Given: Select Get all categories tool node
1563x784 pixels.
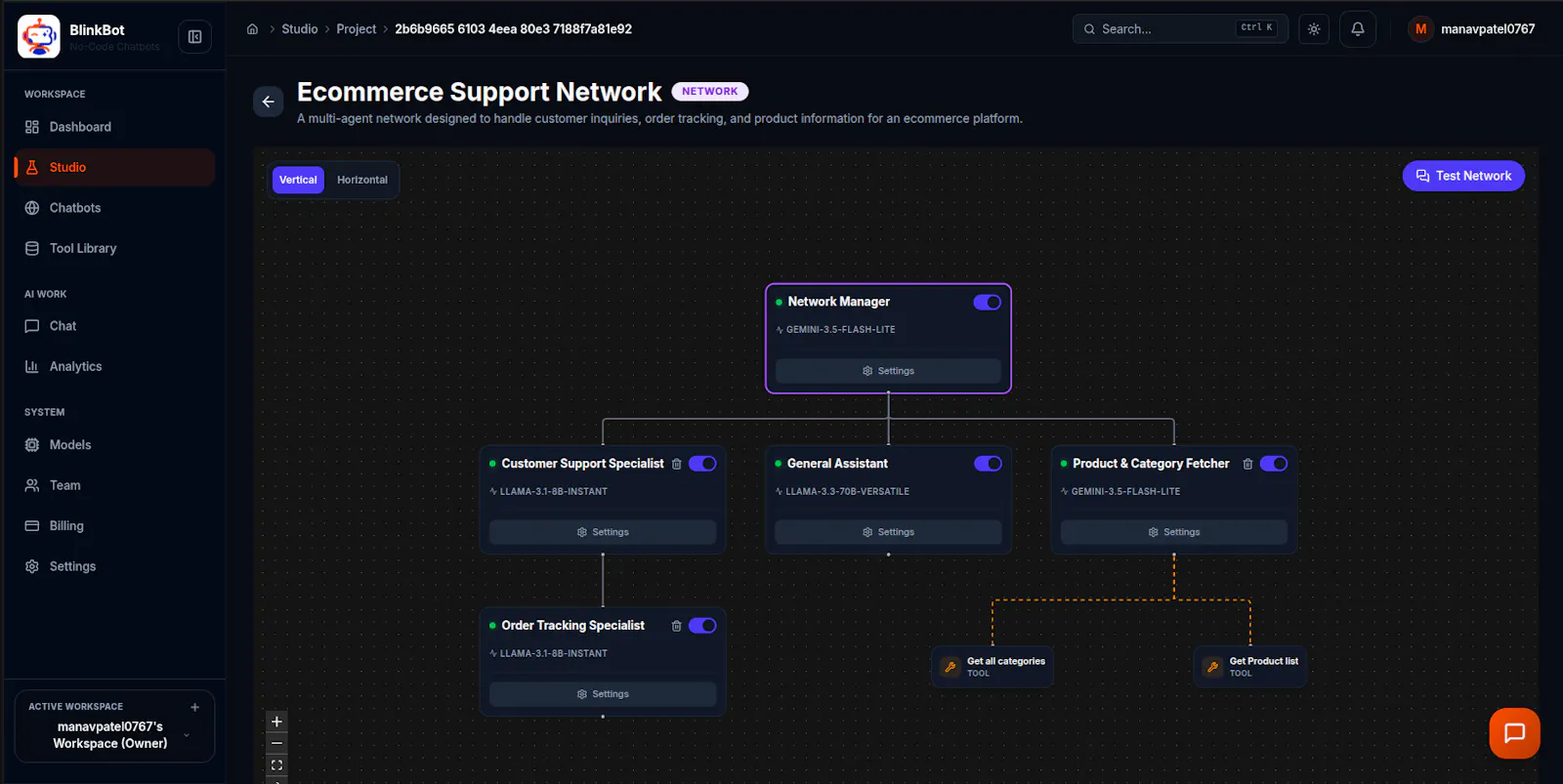Looking at the screenshot, I should click(993, 667).
